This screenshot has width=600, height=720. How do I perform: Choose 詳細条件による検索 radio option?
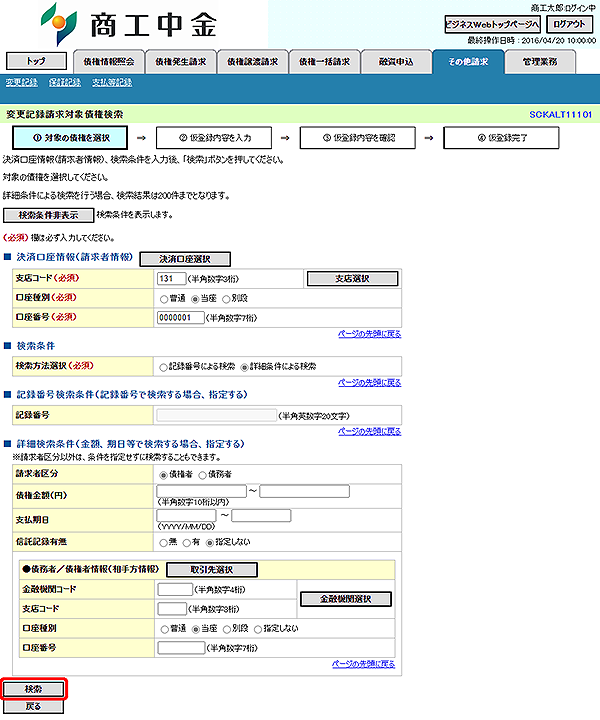(x=245, y=367)
